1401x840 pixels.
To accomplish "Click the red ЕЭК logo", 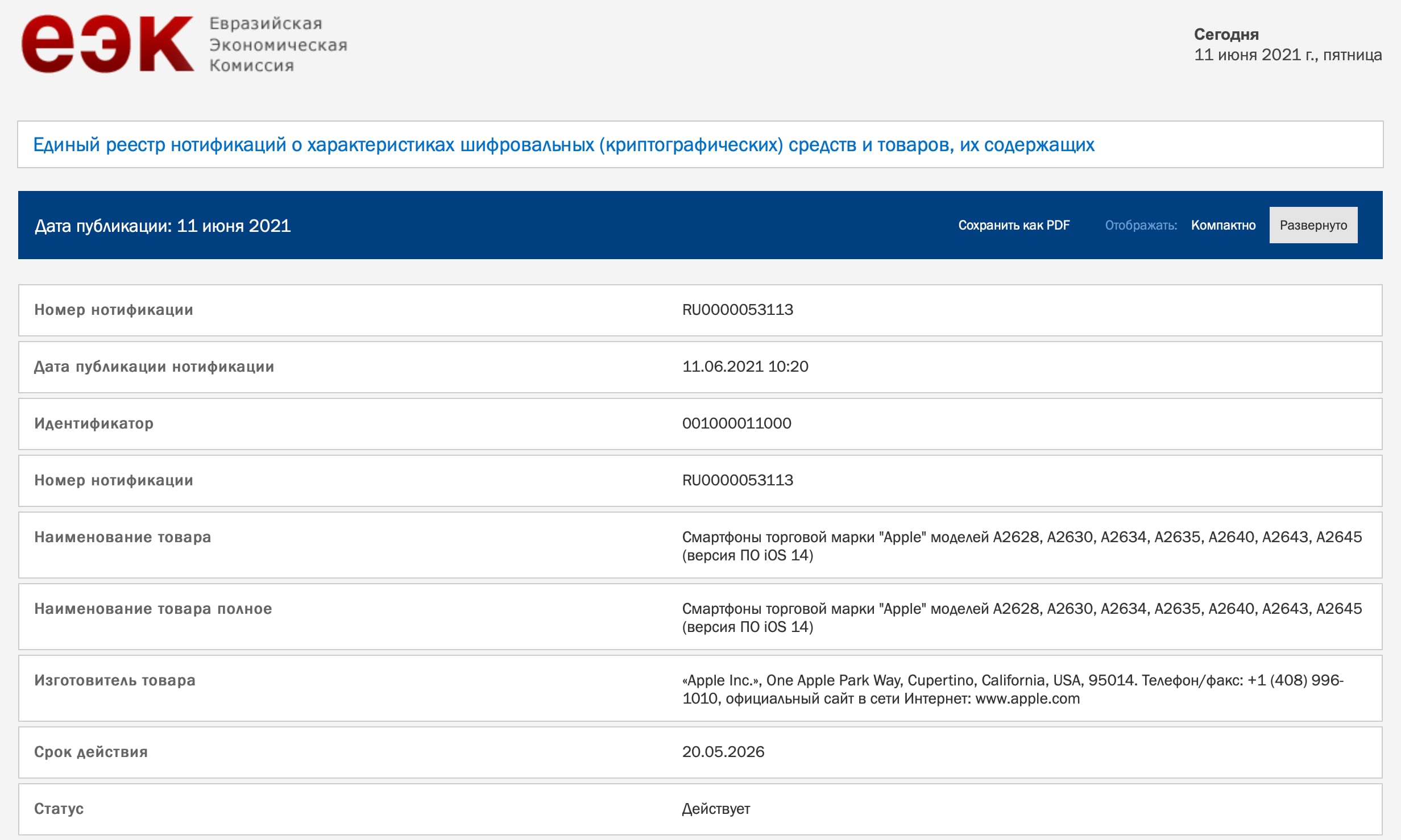I will click(x=107, y=44).
